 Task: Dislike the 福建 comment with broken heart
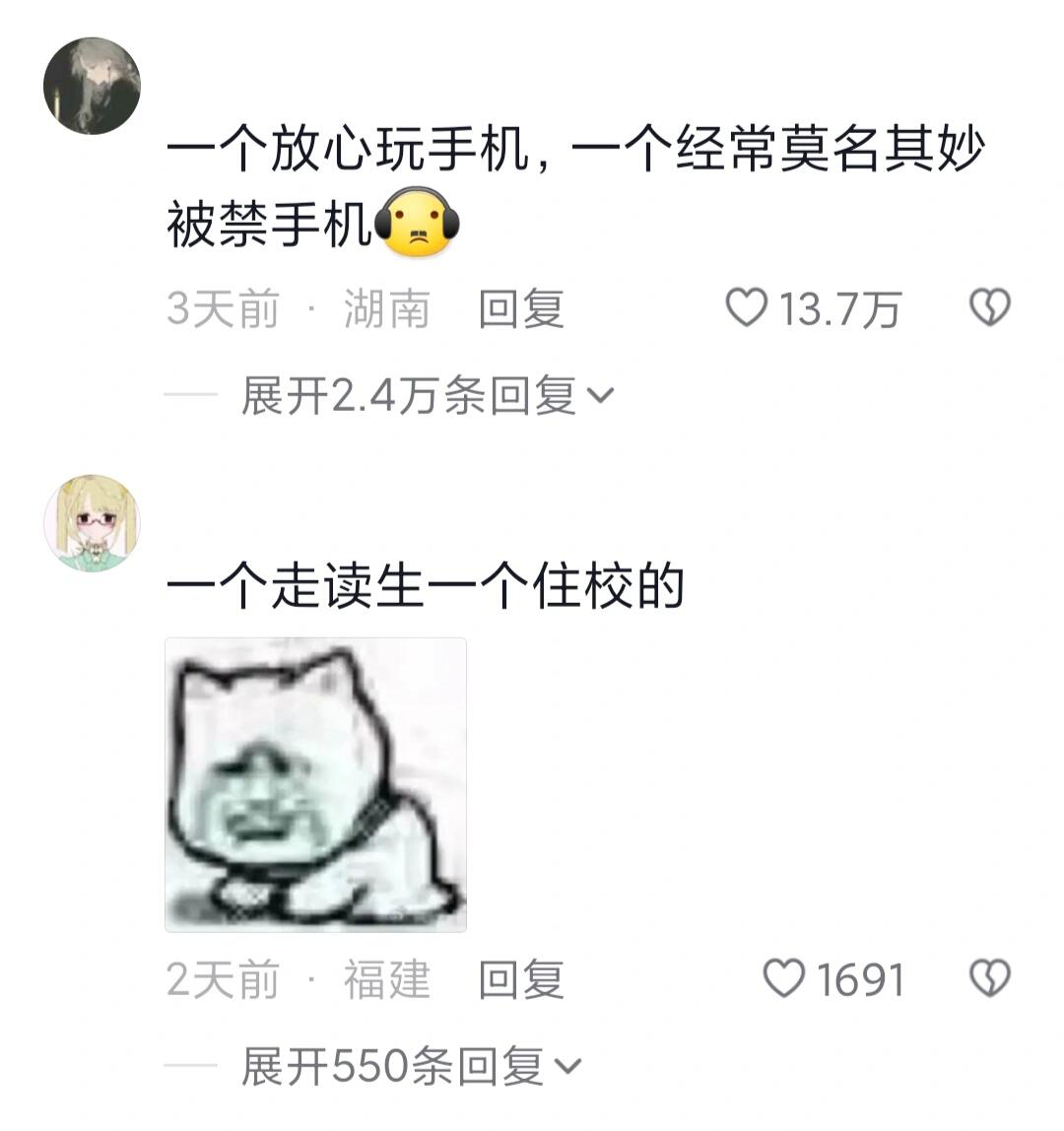[990, 978]
